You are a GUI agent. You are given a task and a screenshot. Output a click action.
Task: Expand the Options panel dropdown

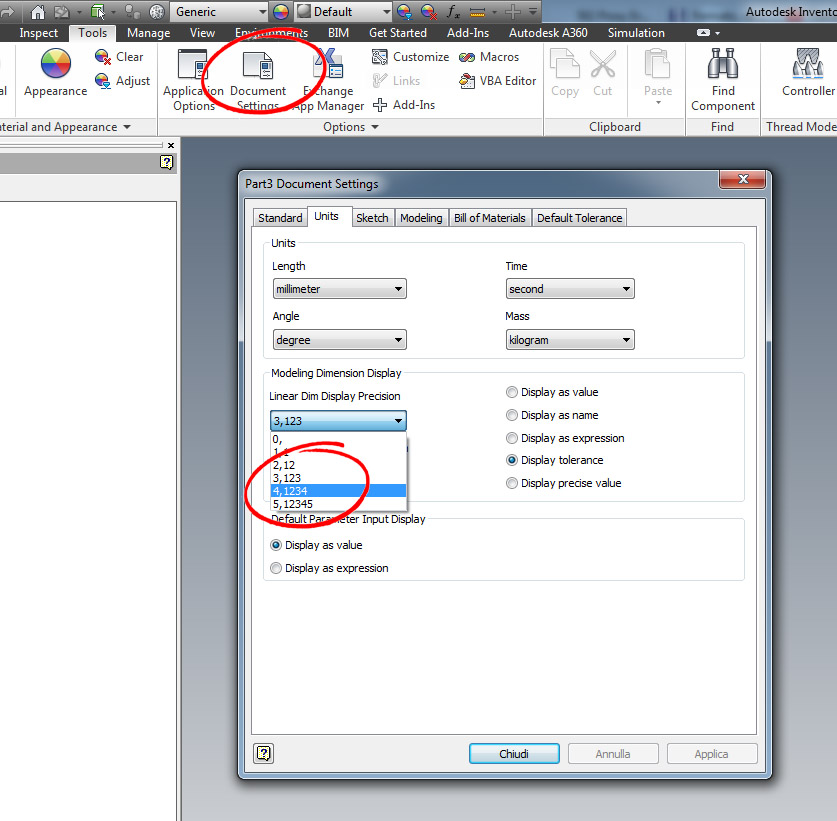(374, 126)
